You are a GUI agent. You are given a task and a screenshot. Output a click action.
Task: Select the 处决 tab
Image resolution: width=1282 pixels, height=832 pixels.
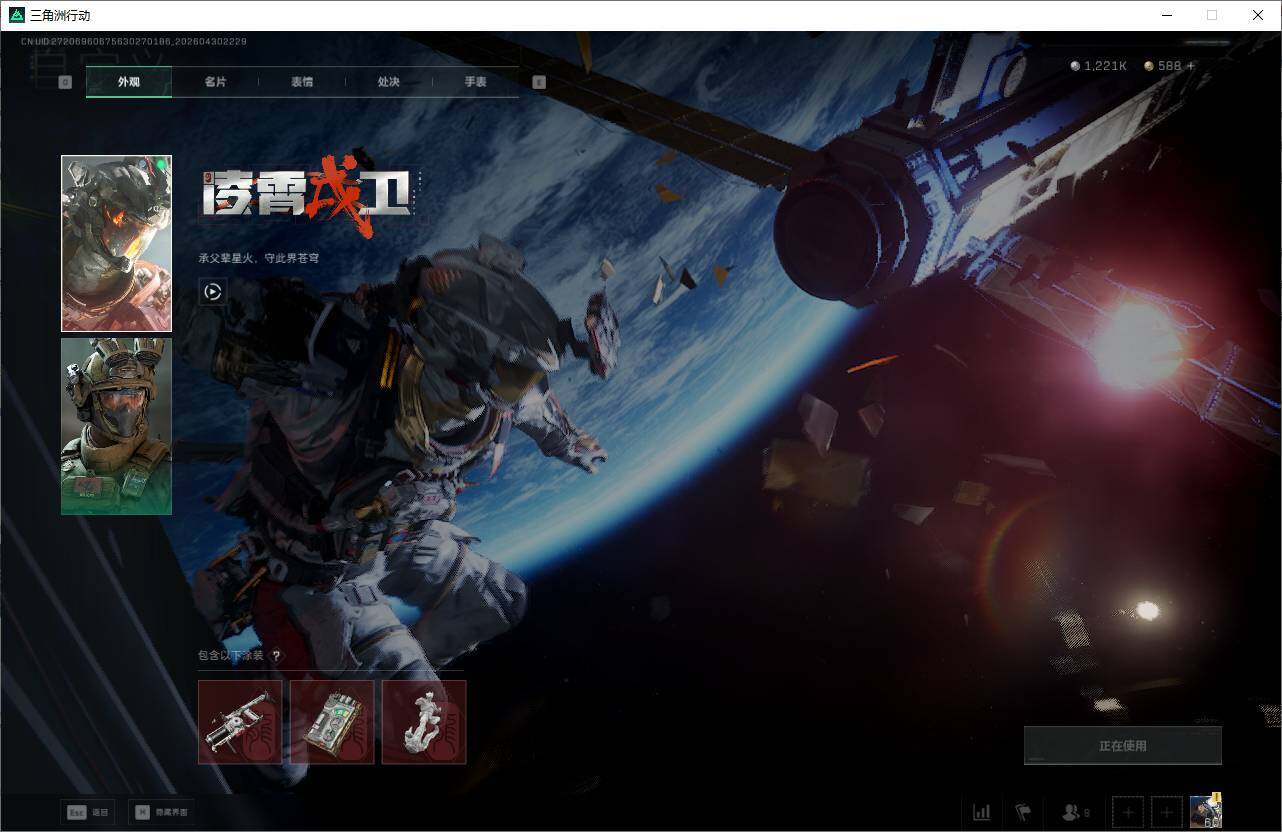point(389,82)
